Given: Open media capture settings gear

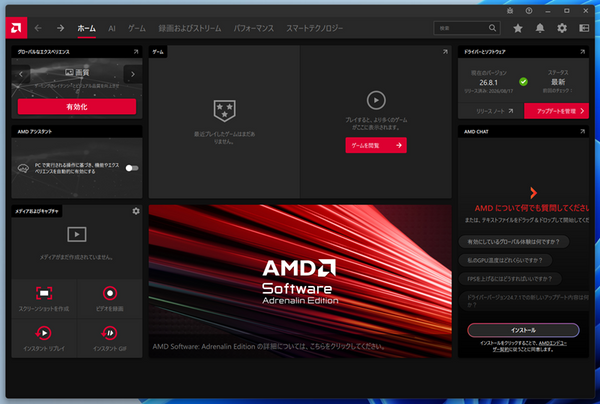Looking at the screenshot, I should [136, 211].
